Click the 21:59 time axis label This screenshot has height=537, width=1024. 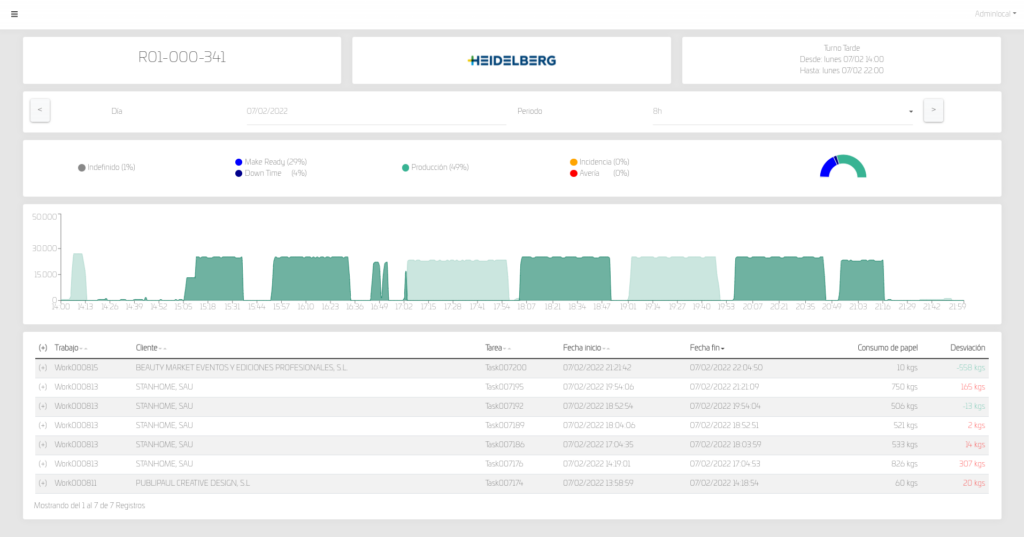coord(957,306)
